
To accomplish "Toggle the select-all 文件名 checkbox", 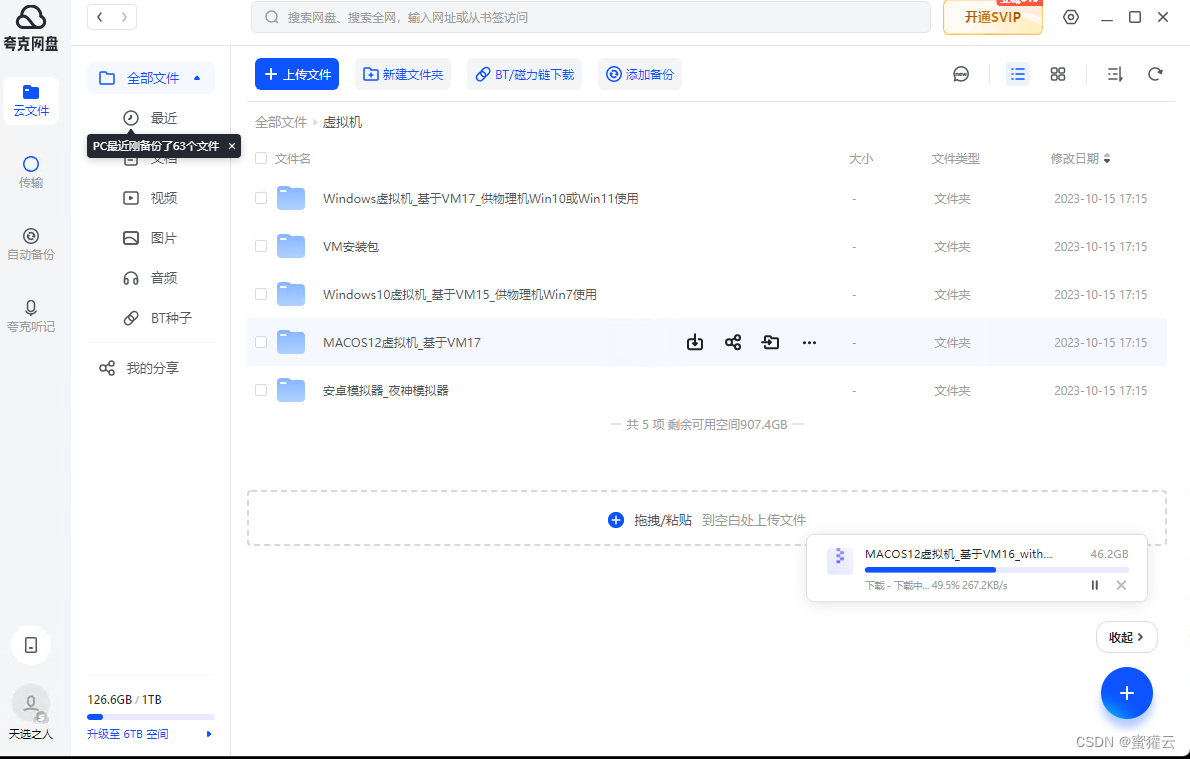I will coord(261,158).
